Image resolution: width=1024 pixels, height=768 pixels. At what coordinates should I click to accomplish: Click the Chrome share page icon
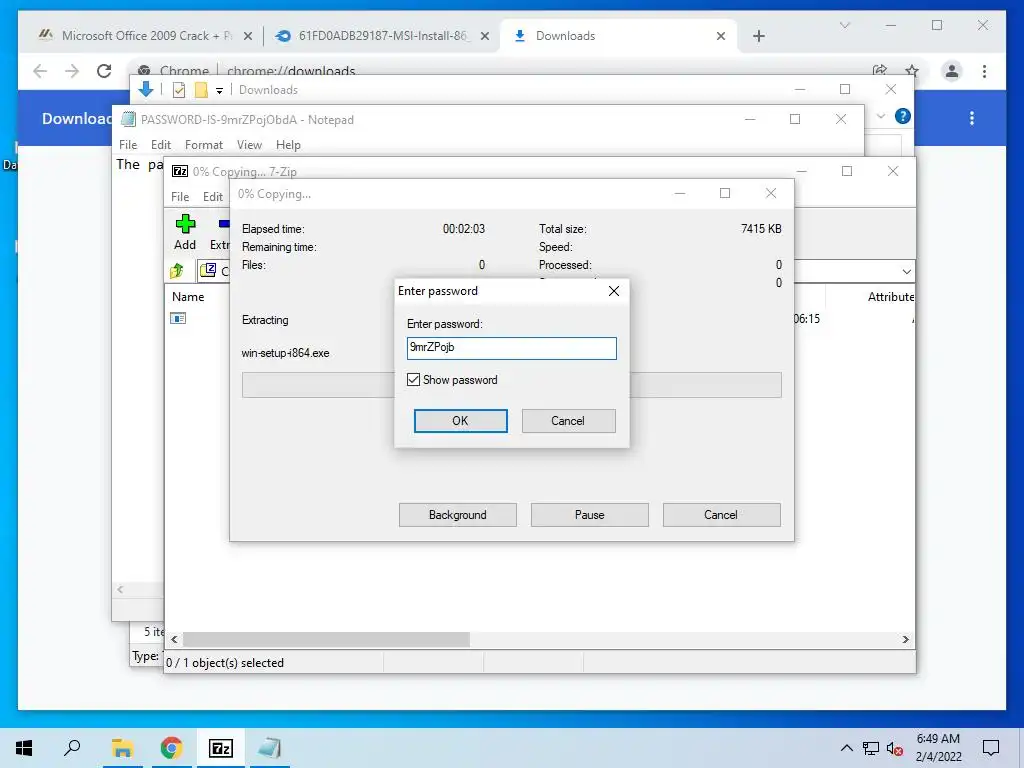tap(880, 71)
